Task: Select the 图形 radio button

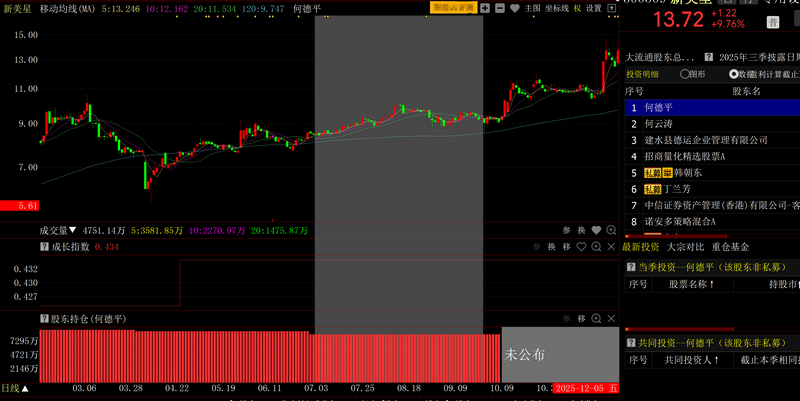Action: [686, 74]
